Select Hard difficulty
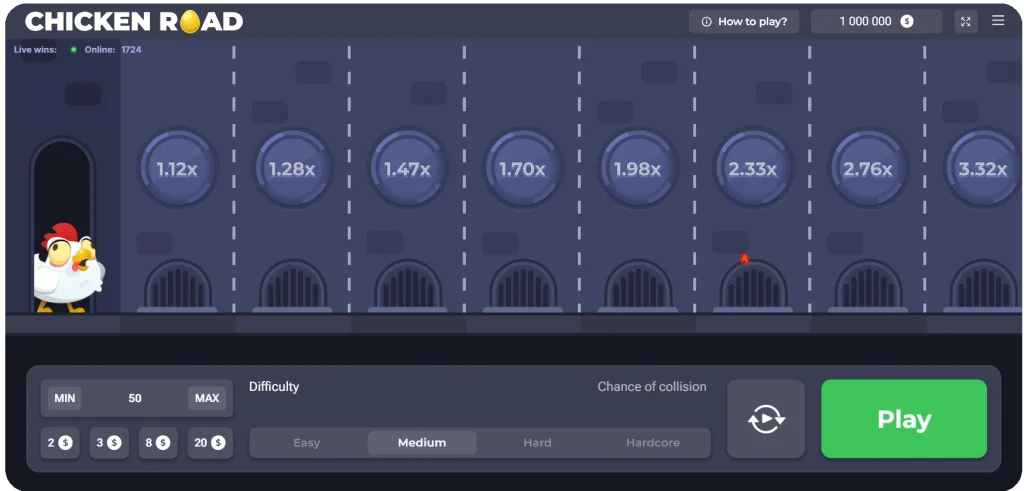 pos(537,443)
